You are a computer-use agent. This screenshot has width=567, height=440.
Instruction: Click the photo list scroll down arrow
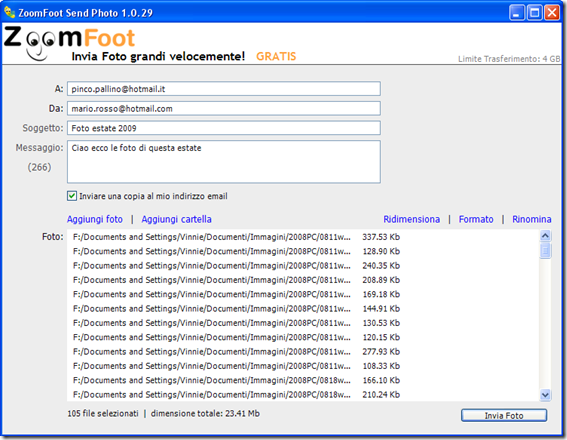pos(545,395)
